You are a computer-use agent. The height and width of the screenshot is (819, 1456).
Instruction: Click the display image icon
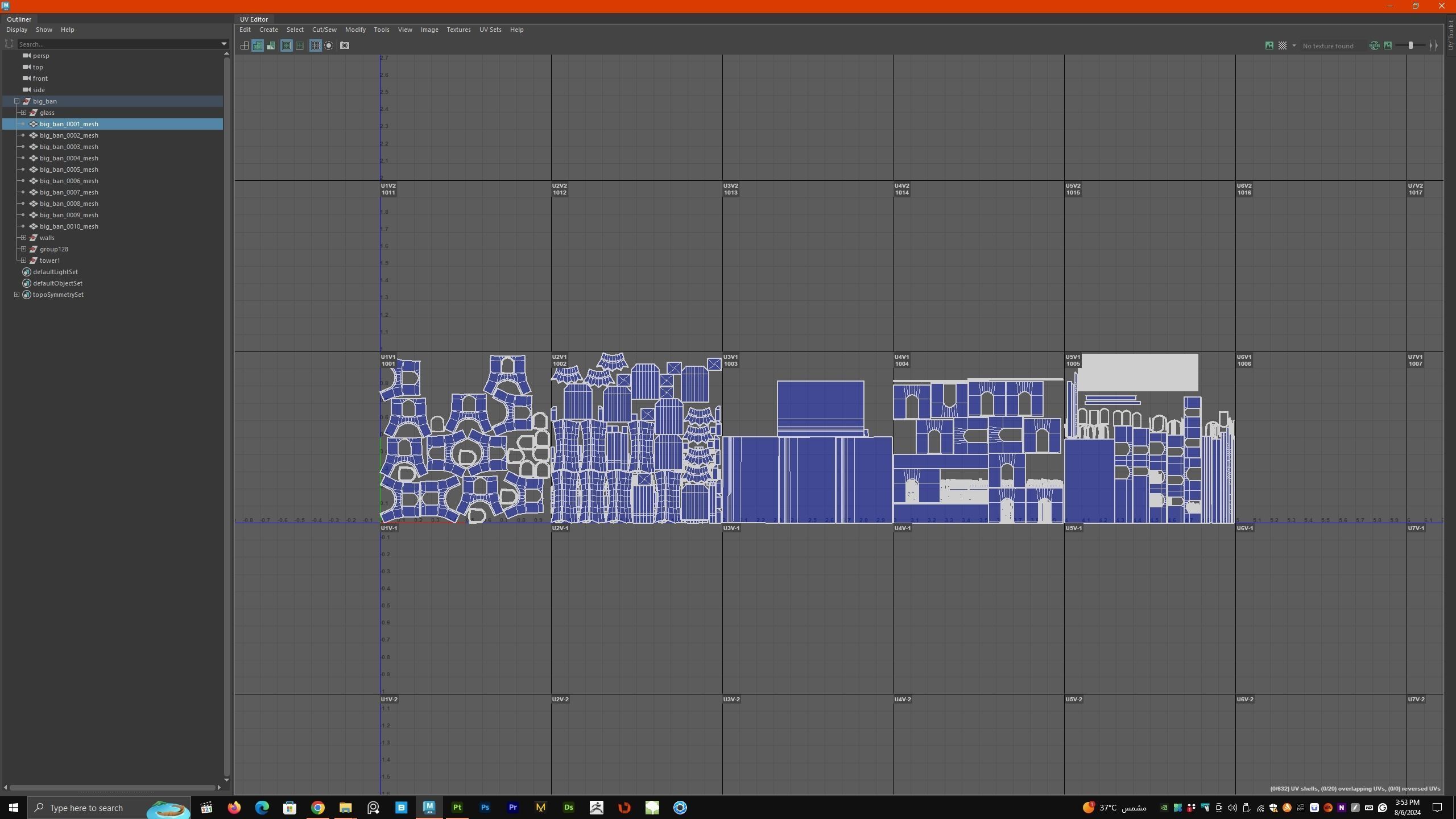click(x=1269, y=45)
